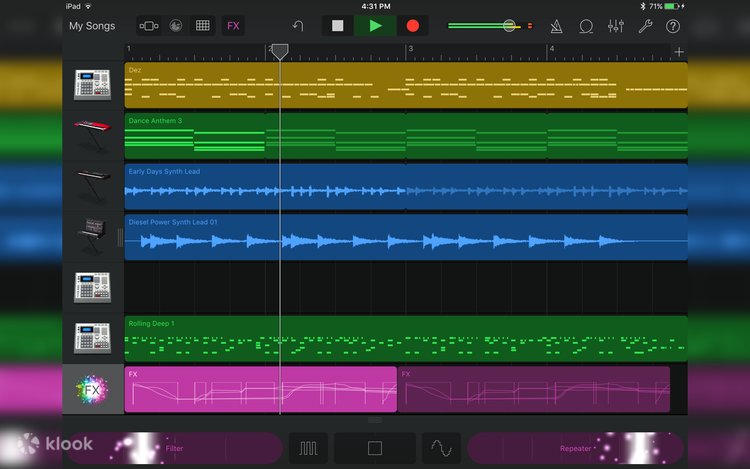Screen dimensions: 750x469
Task: Tap the Repeater effect pad
Action: click(574, 448)
